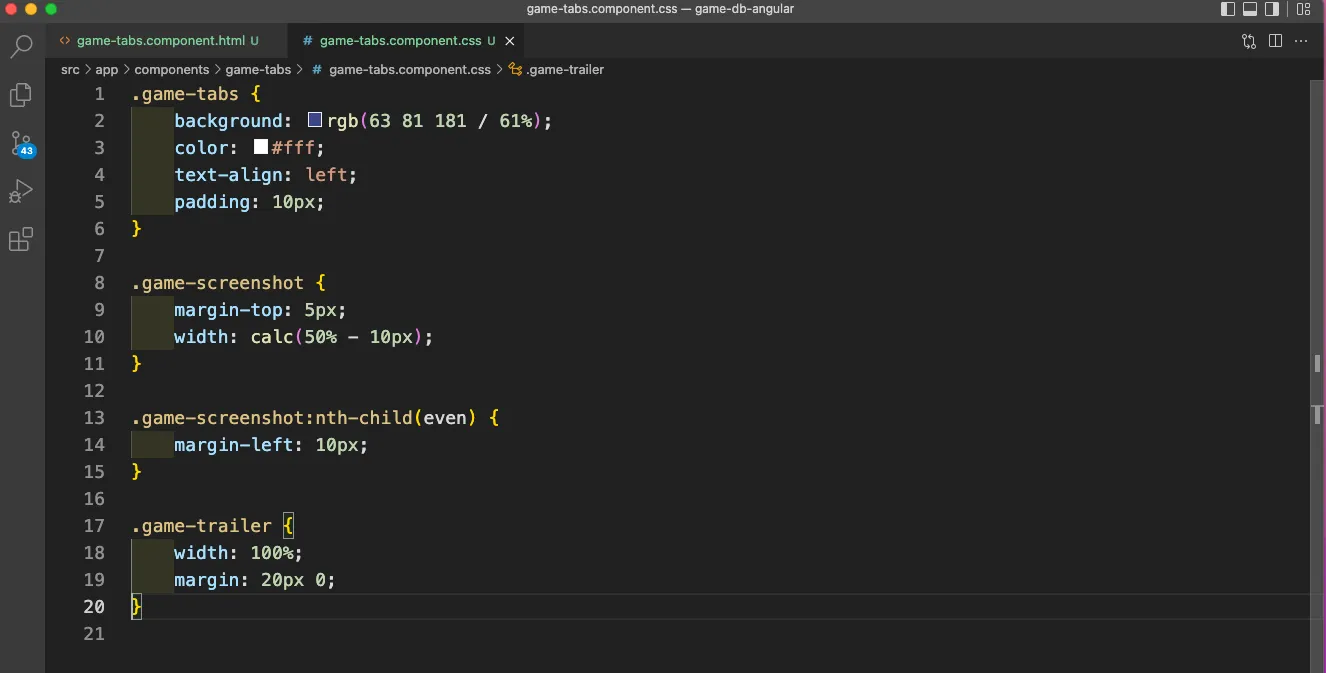Click the window title game-db-angular text

click(x=745, y=9)
